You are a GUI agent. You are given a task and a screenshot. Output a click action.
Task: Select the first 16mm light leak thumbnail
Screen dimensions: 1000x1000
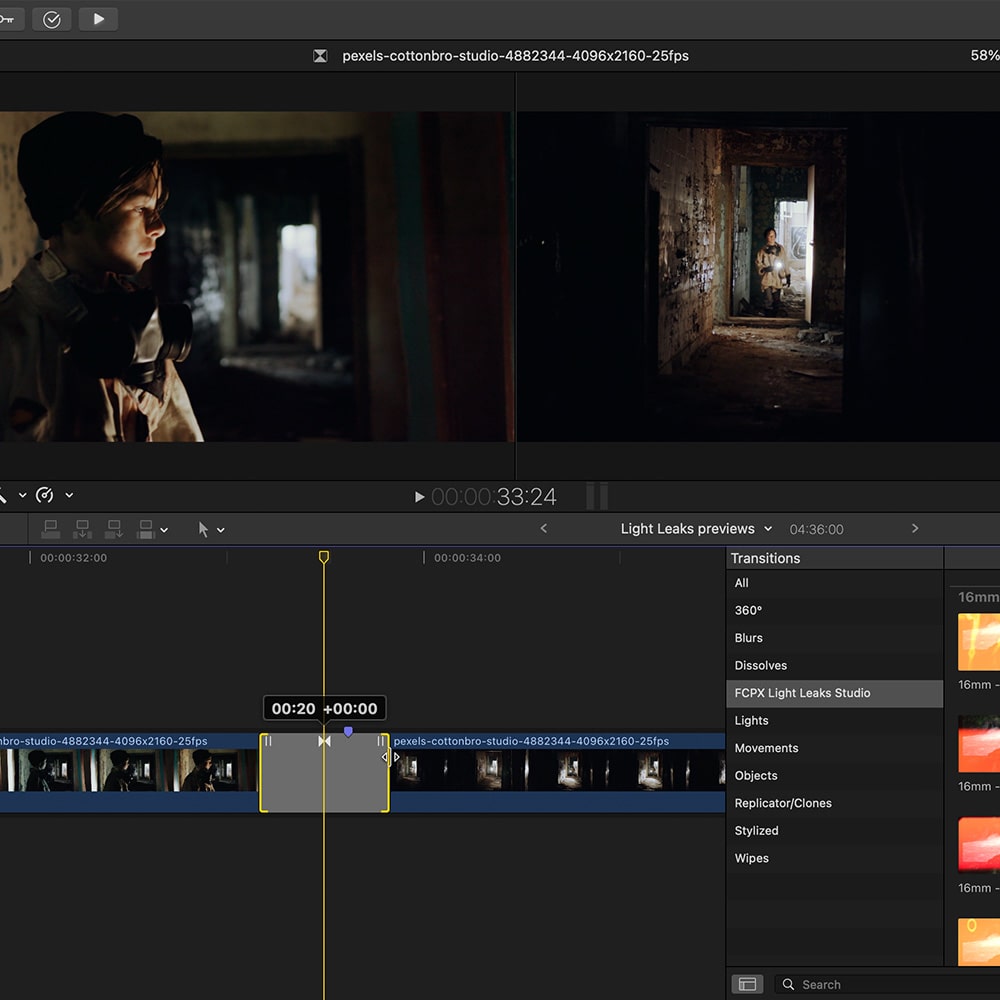click(978, 641)
